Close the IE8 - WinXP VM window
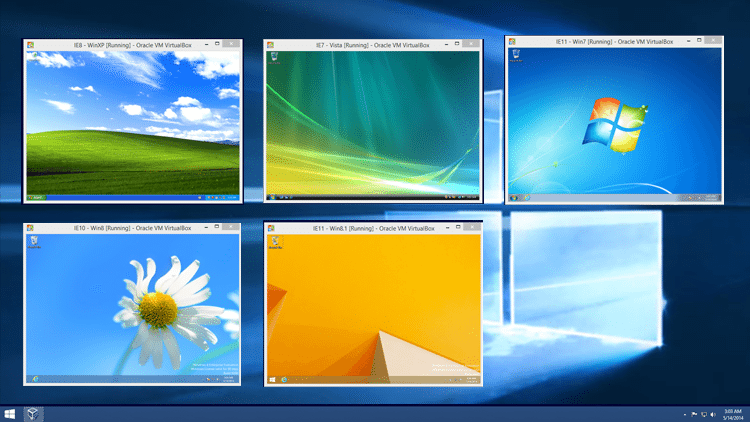Screen dimensions: 750x422 tap(232, 44)
